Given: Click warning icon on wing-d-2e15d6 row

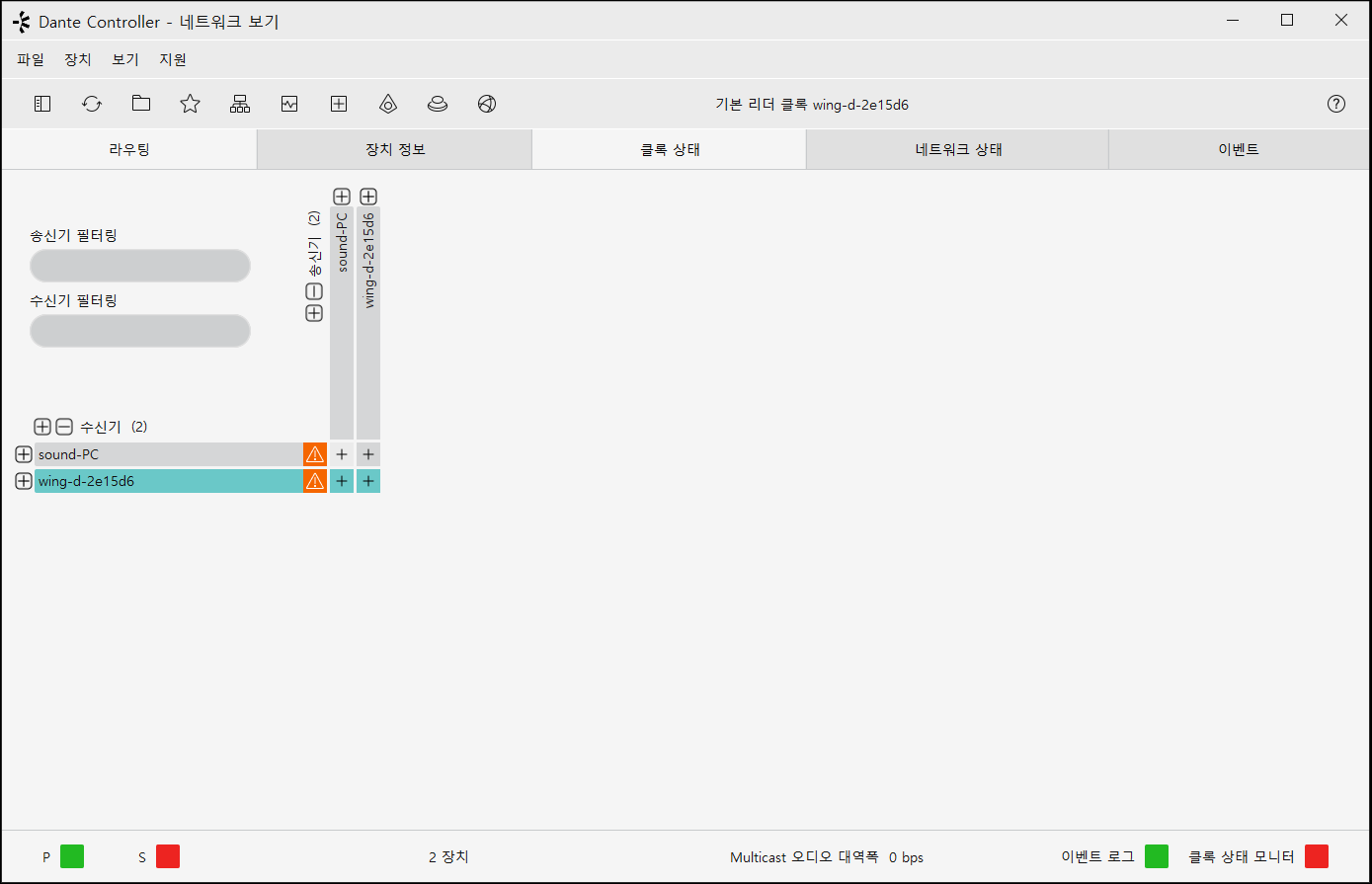Looking at the screenshot, I should [x=315, y=481].
